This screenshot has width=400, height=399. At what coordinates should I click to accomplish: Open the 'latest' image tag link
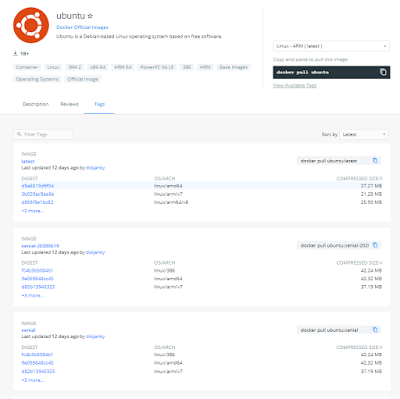click(x=28, y=161)
